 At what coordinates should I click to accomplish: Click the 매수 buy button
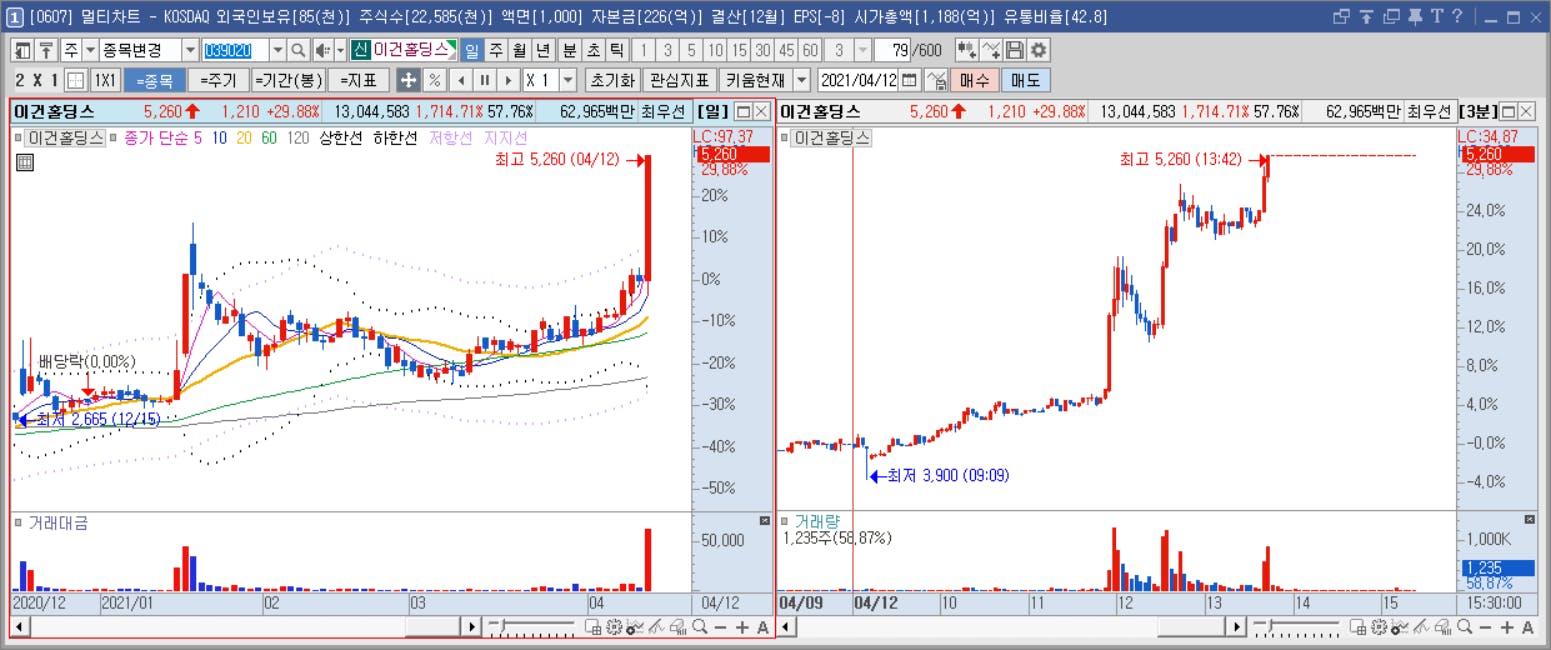(x=974, y=80)
